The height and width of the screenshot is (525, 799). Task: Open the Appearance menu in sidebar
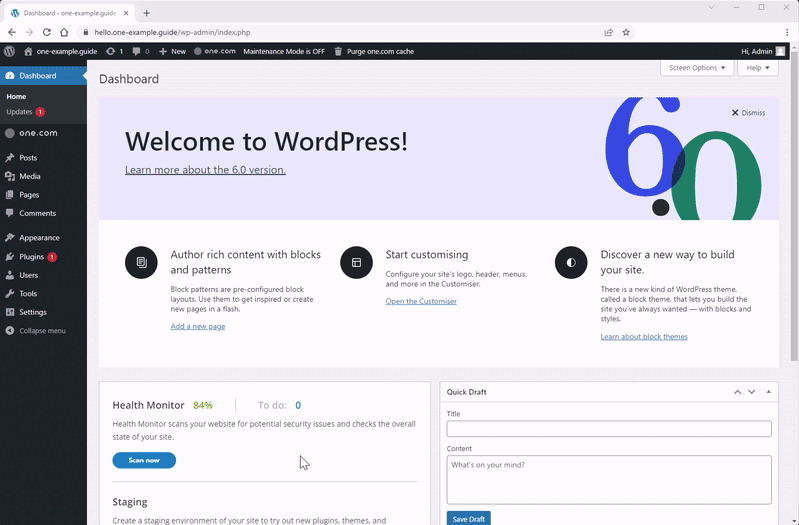click(x=39, y=238)
